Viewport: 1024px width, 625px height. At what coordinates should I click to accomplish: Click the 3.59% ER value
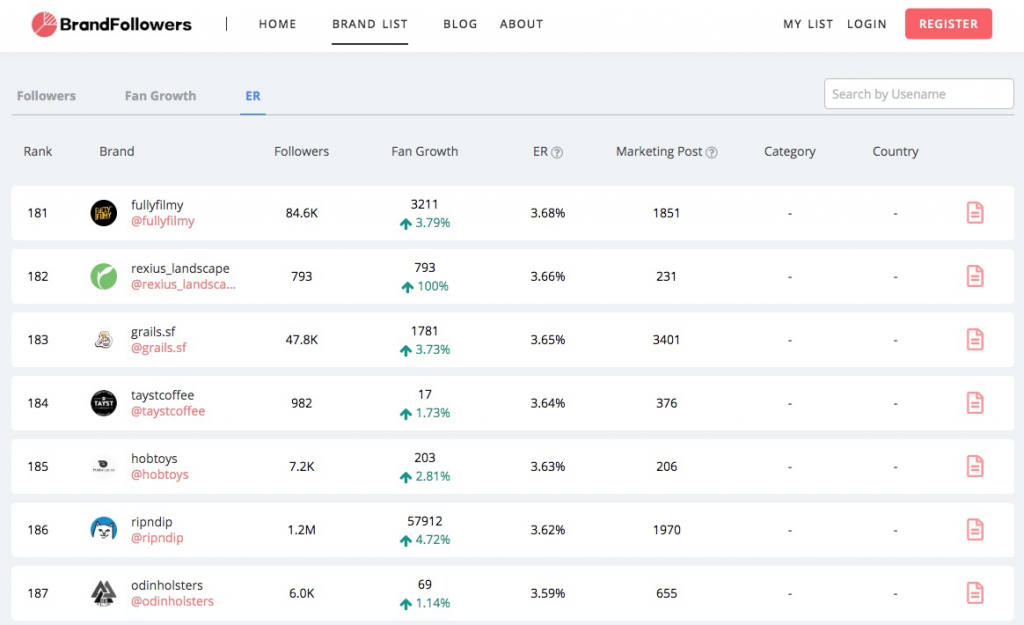coord(548,593)
